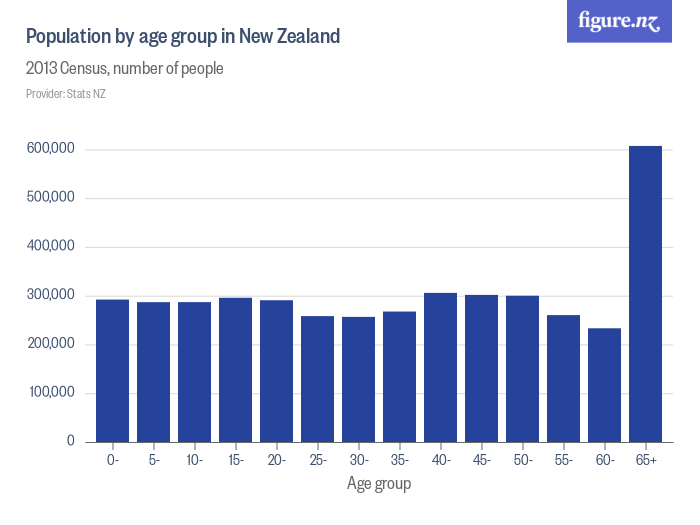Click the 45- age group bar
700x525 pixels.
click(481, 368)
